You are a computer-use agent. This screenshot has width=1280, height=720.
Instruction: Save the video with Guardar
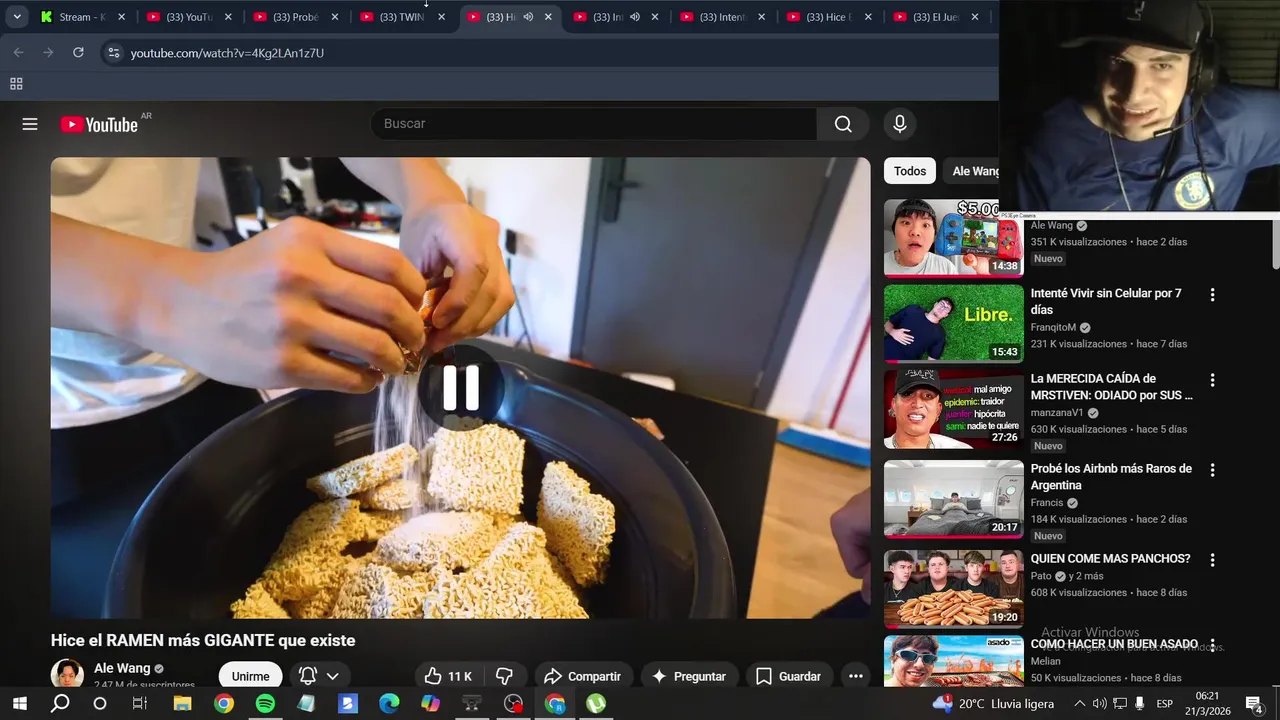click(788, 676)
